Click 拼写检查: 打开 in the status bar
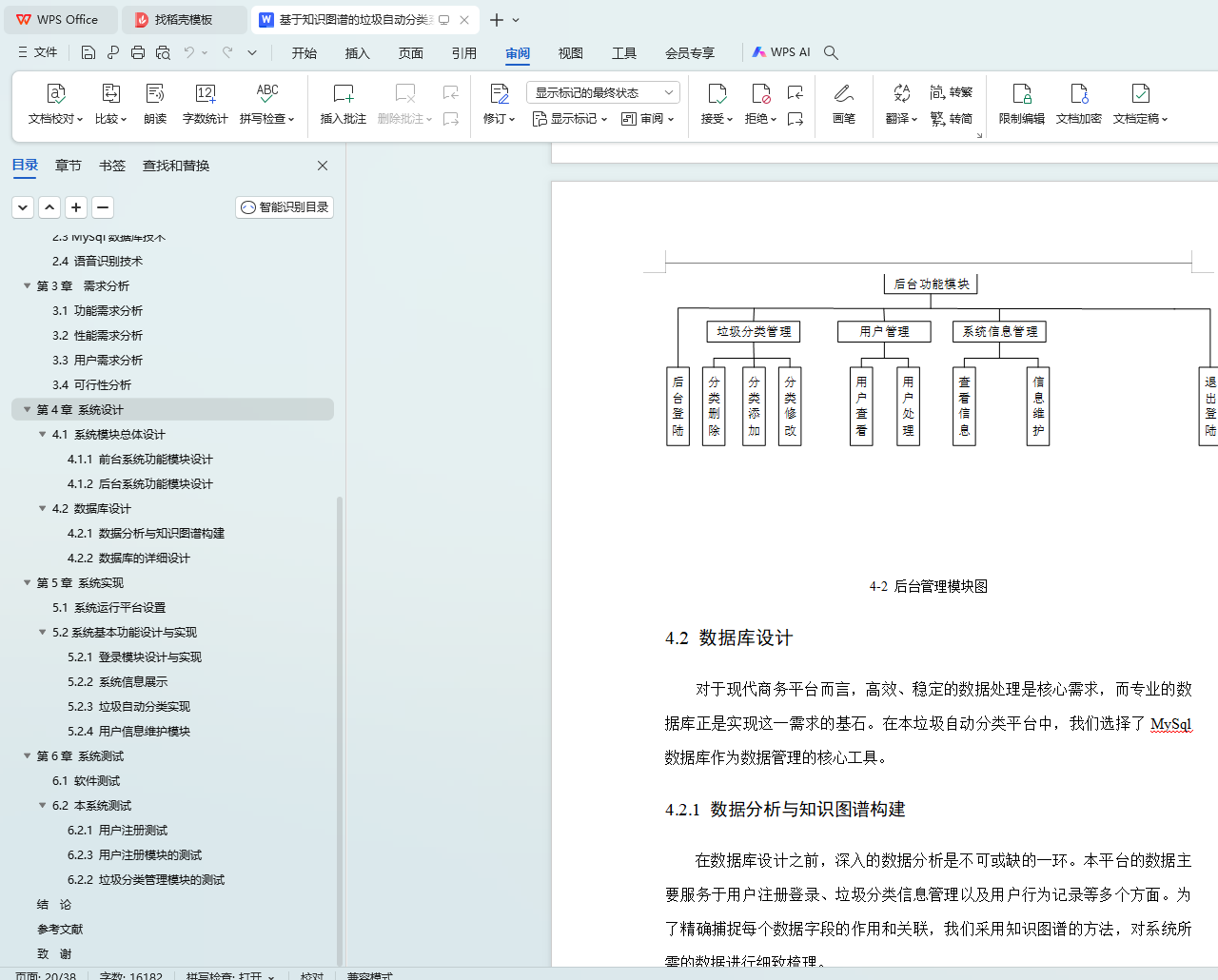Image resolution: width=1218 pixels, height=980 pixels. pyautogui.click(x=230, y=975)
